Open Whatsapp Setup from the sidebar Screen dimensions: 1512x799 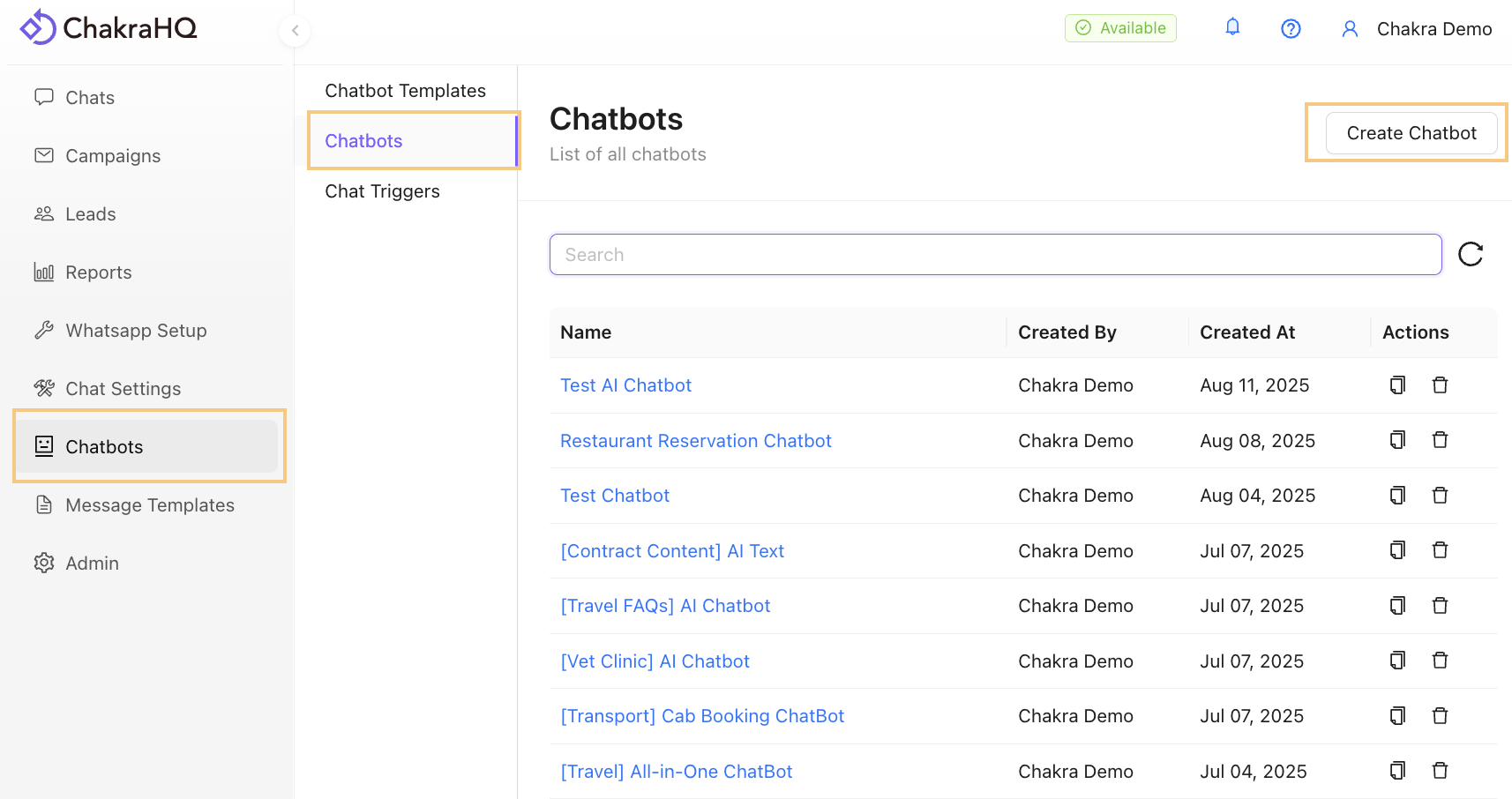pos(136,330)
